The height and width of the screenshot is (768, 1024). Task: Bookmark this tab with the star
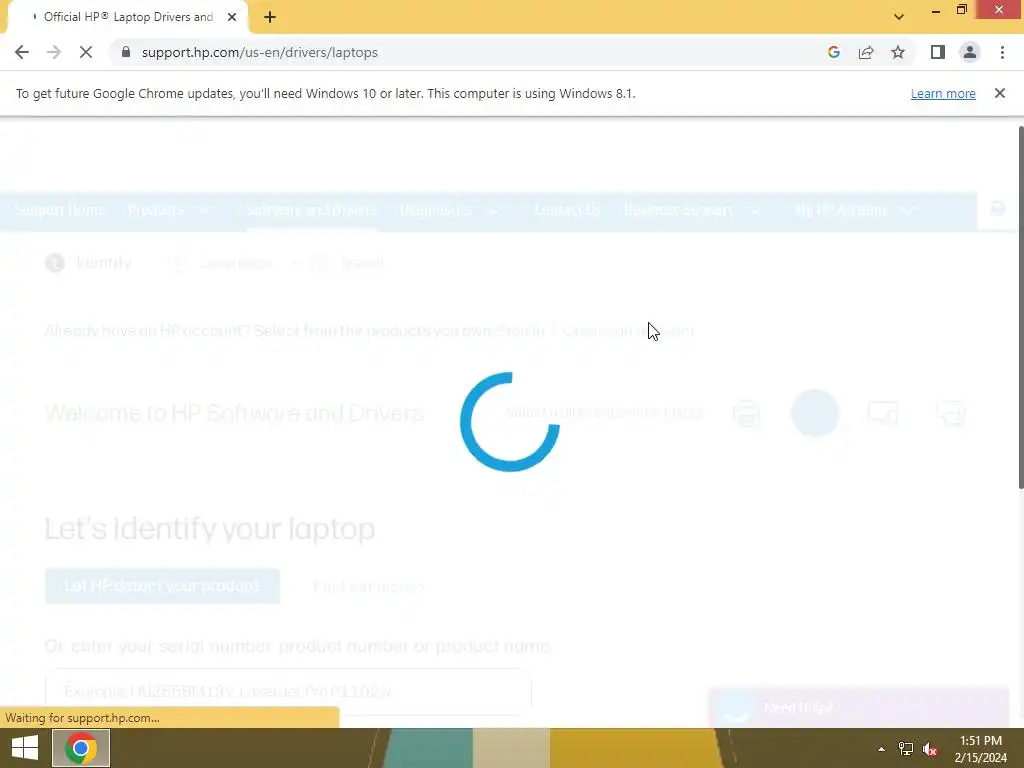pos(898,52)
